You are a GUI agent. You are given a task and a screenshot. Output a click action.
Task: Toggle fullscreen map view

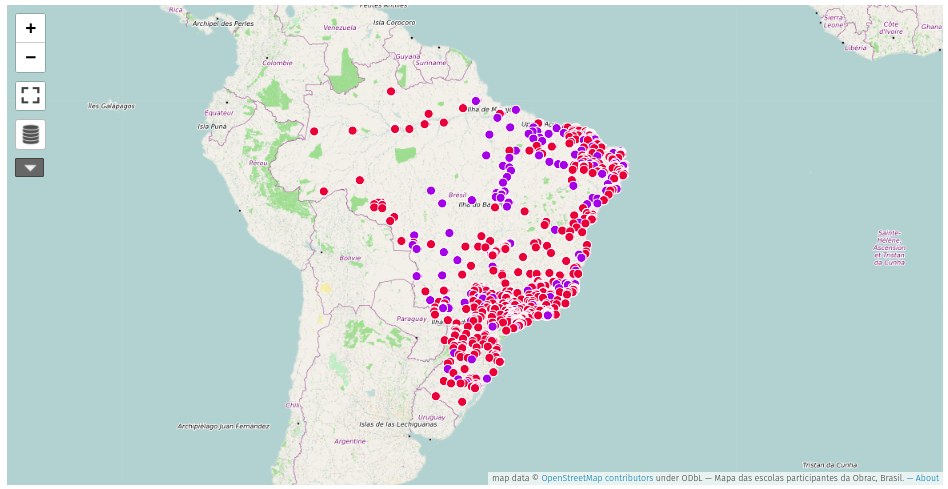coord(30,96)
